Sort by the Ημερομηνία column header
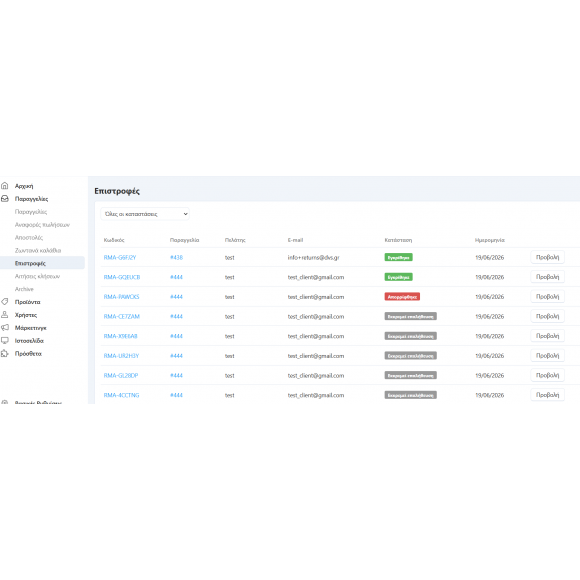 pos(490,240)
